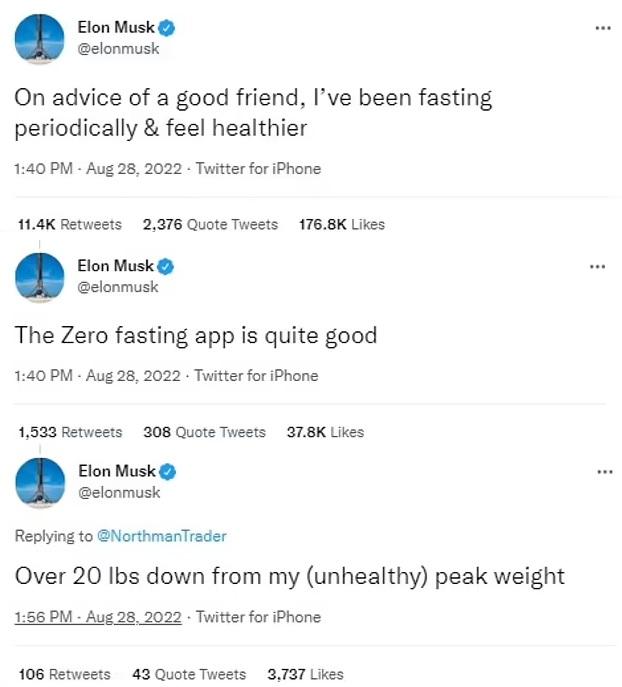Image resolution: width=622 pixels, height=687 pixels.
Task: Open the 308 Quote Tweets
Action: click(204, 432)
